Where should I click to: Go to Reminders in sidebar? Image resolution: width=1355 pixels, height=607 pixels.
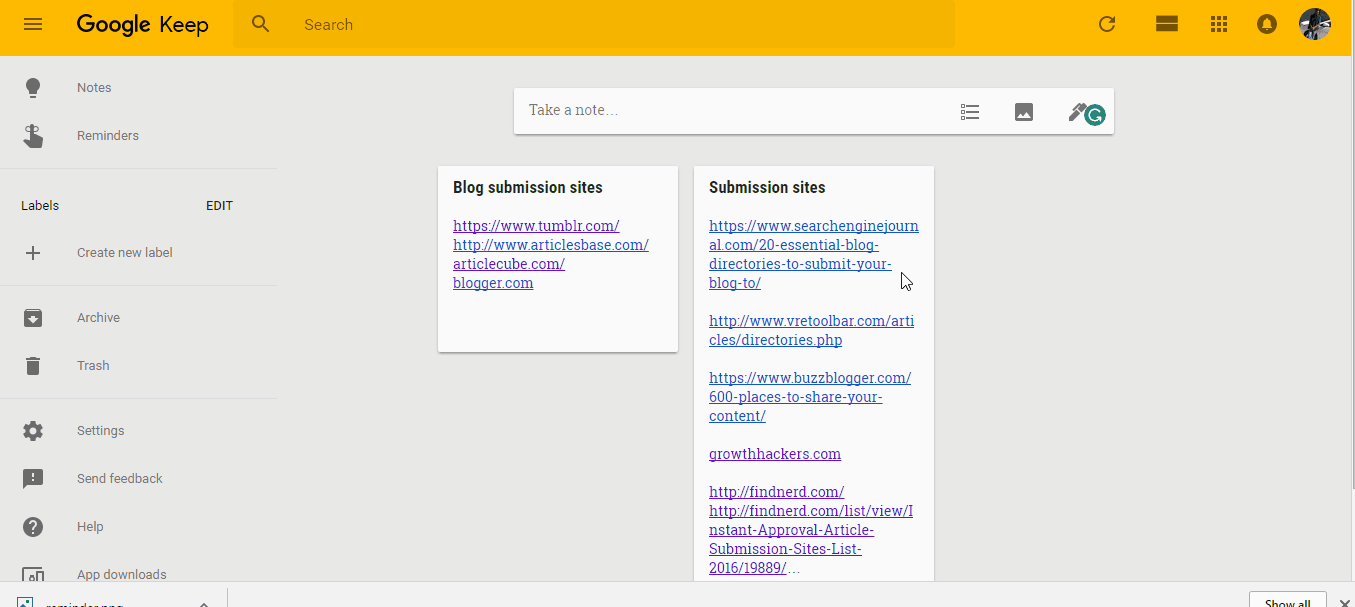tap(107, 136)
